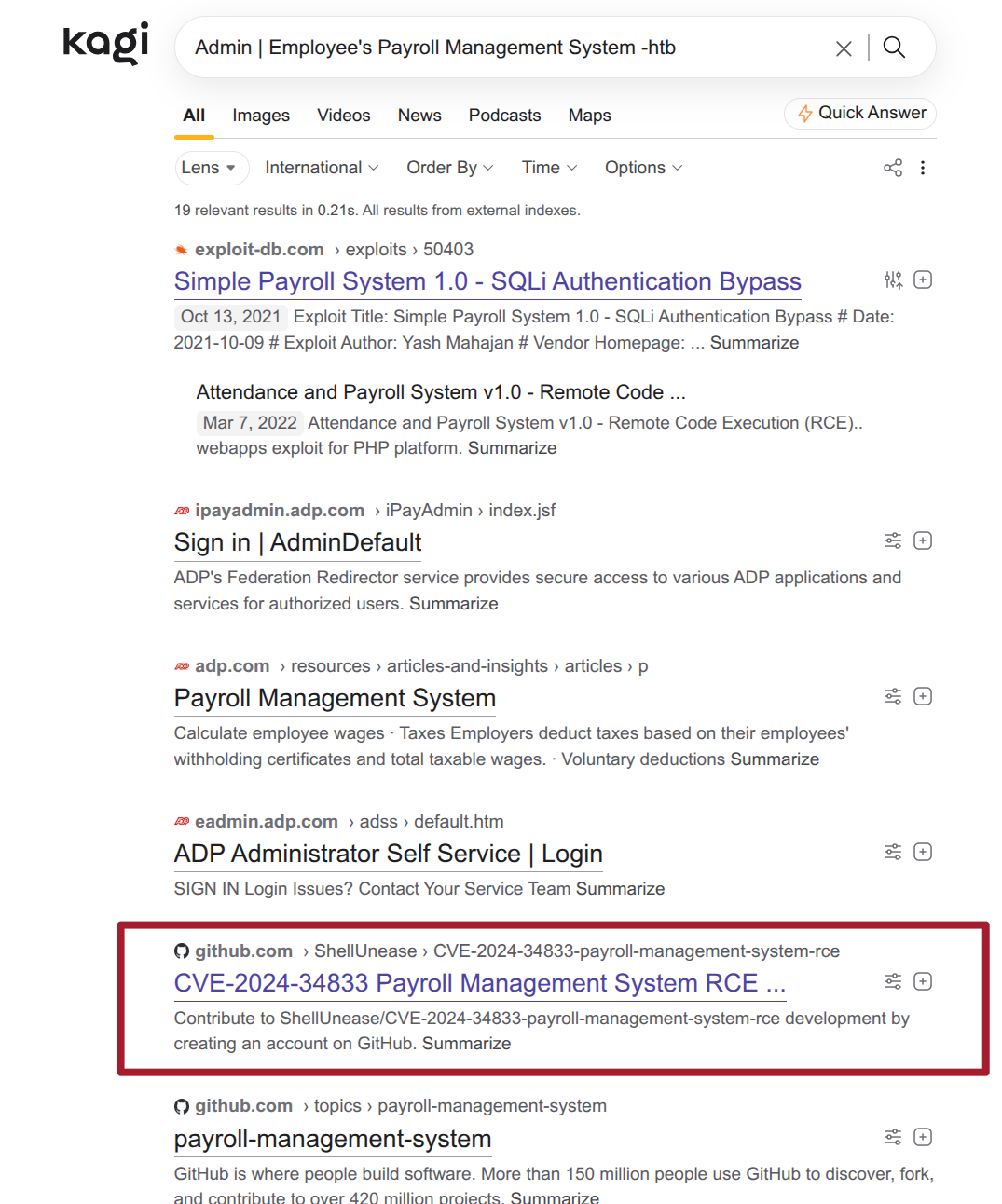Image resolution: width=1002 pixels, height=1204 pixels.
Task: Summarize the Simple Payroll System result
Action: click(x=754, y=343)
